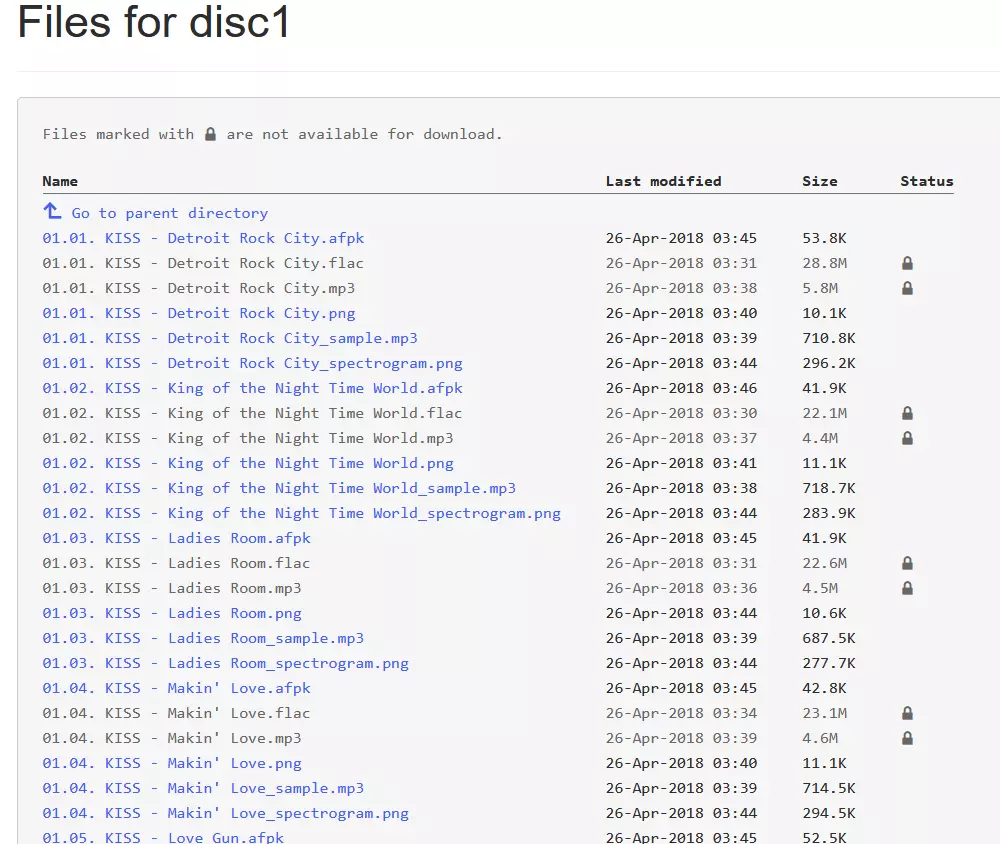
Task: Click date 26-Apr-2018 03:34
Action: point(681,713)
